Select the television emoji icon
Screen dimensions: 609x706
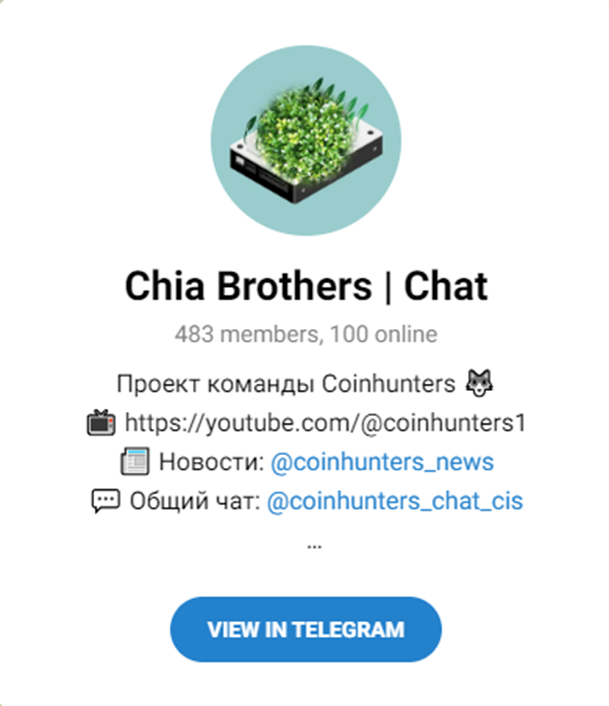click(x=101, y=422)
